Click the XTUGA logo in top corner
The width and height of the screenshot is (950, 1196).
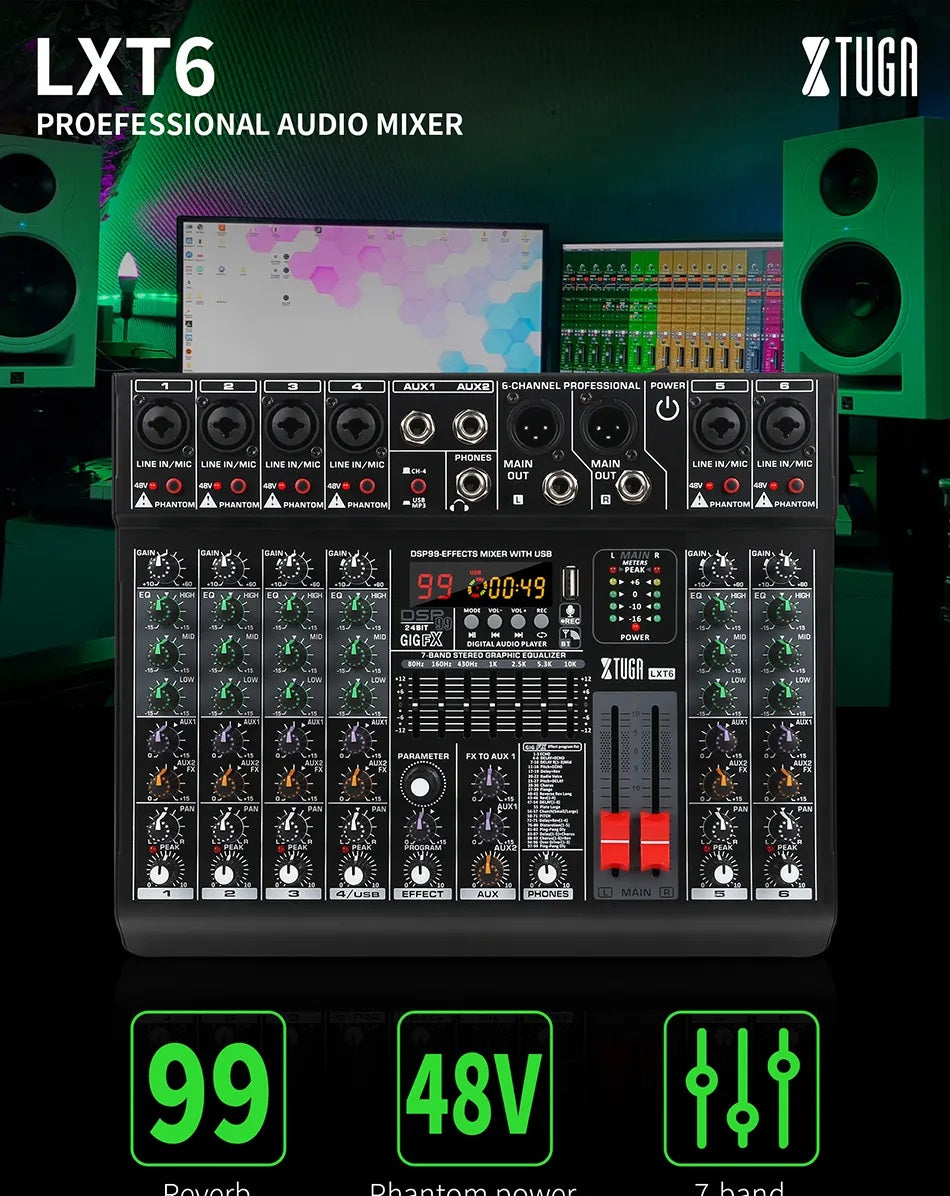pyautogui.click(x=859, y=66)
